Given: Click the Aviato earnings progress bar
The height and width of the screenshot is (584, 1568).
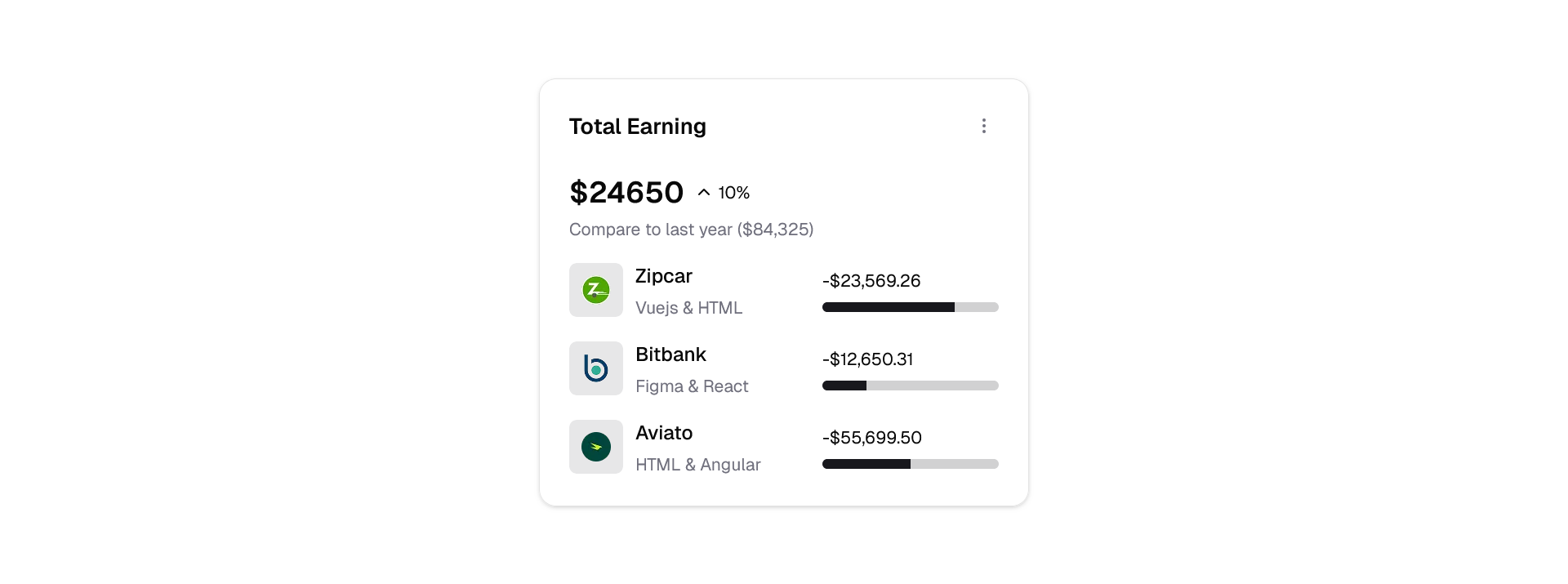Looking at the screenshot, I should pos(910,464).
